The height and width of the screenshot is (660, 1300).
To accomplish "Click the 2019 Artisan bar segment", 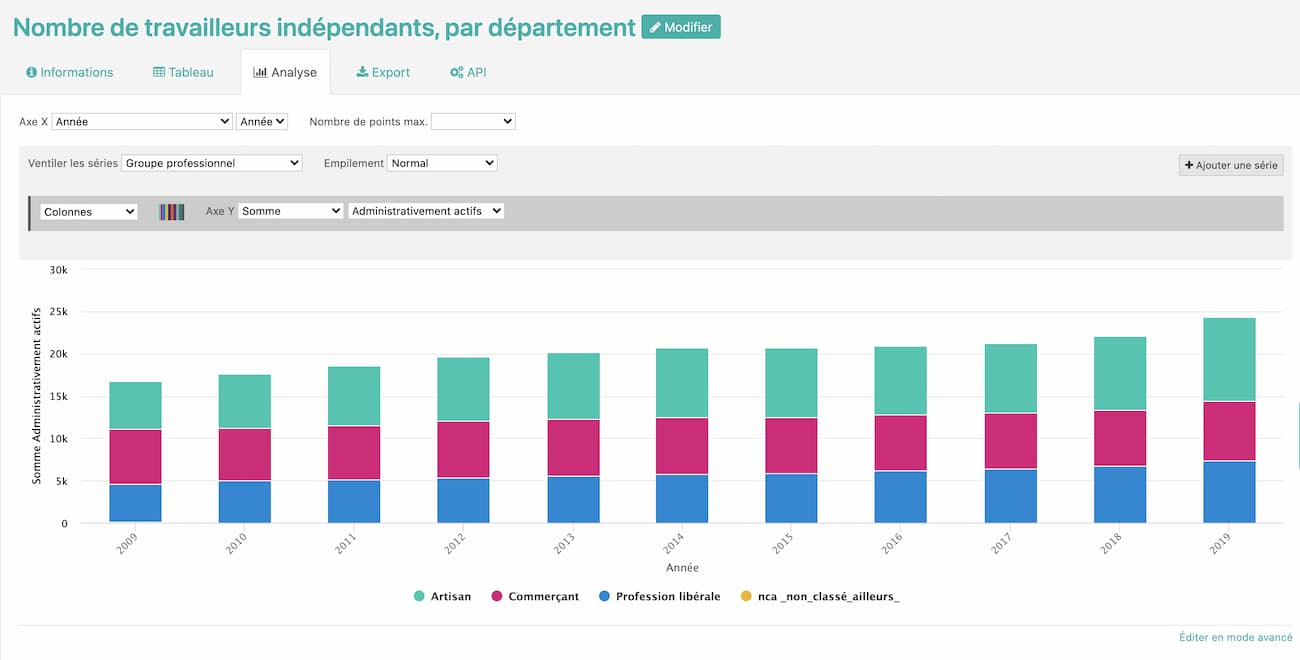I will pos(1229,360).
